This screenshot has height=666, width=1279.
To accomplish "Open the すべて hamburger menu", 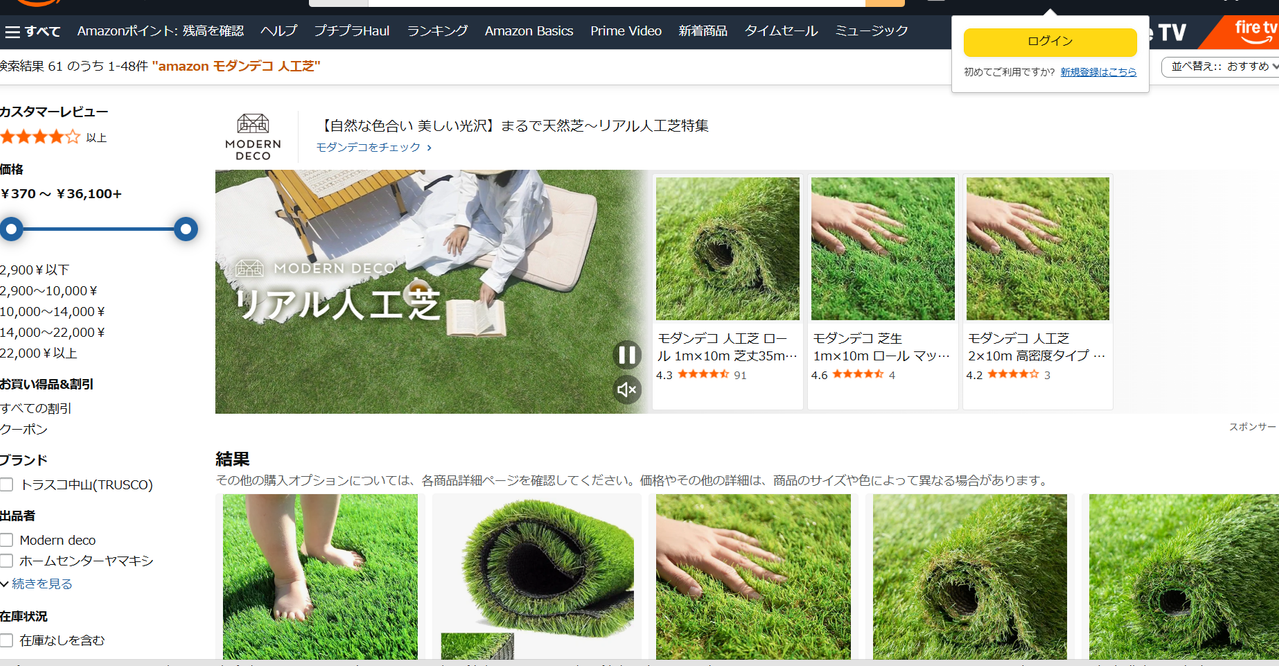I will tap(32, 32).
